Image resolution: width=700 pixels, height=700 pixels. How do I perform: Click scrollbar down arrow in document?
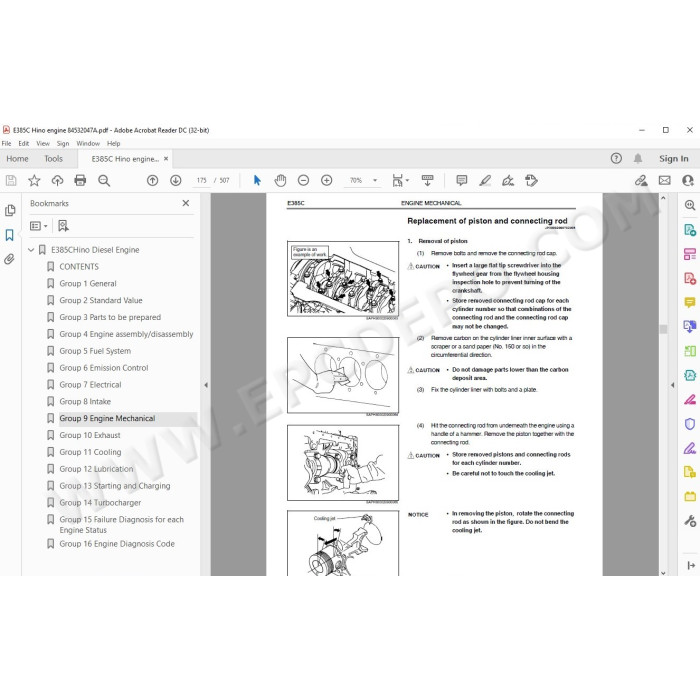coord(663,573)
